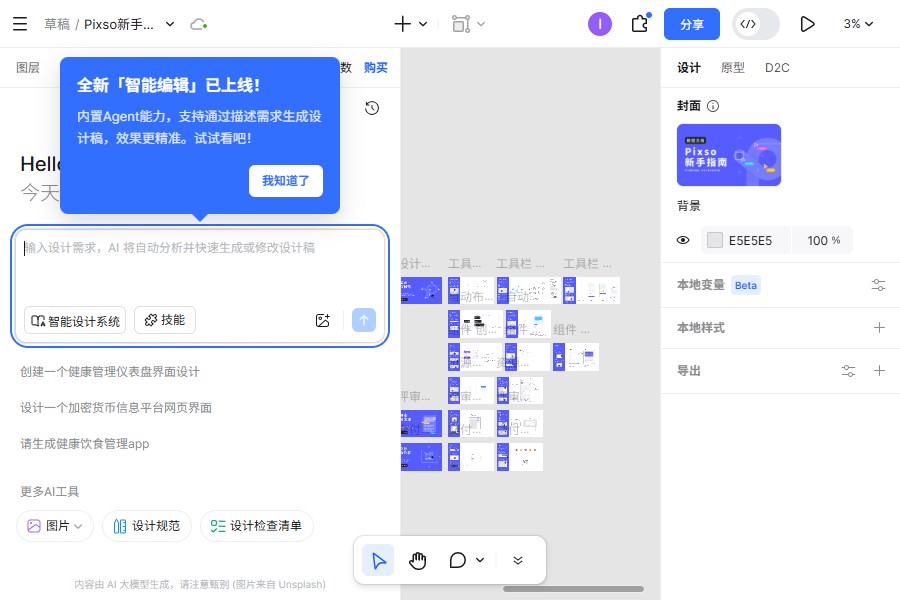The width and height of the screenshot is (900, 600).
Task: Switch to the D2C tab
Action: (777, 68)
